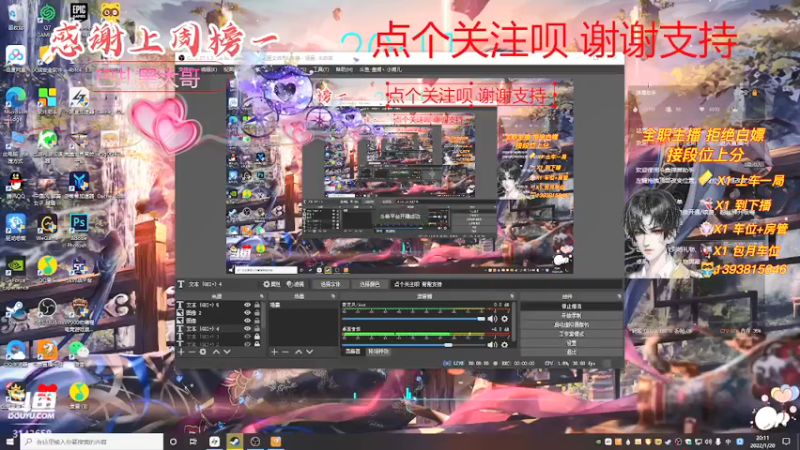The height and width of the screenshot is (450, 800).
Task: Switch to the 混音器 tab
Action: pyautogui.click(x=353, y=352)
